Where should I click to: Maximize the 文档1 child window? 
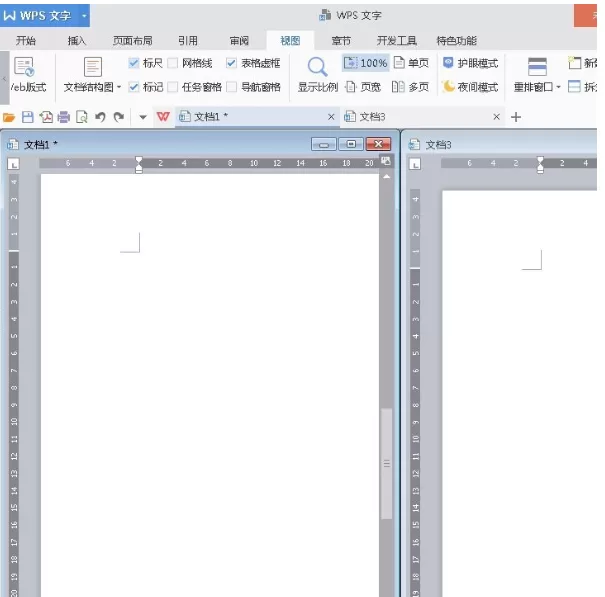[351, 144]
